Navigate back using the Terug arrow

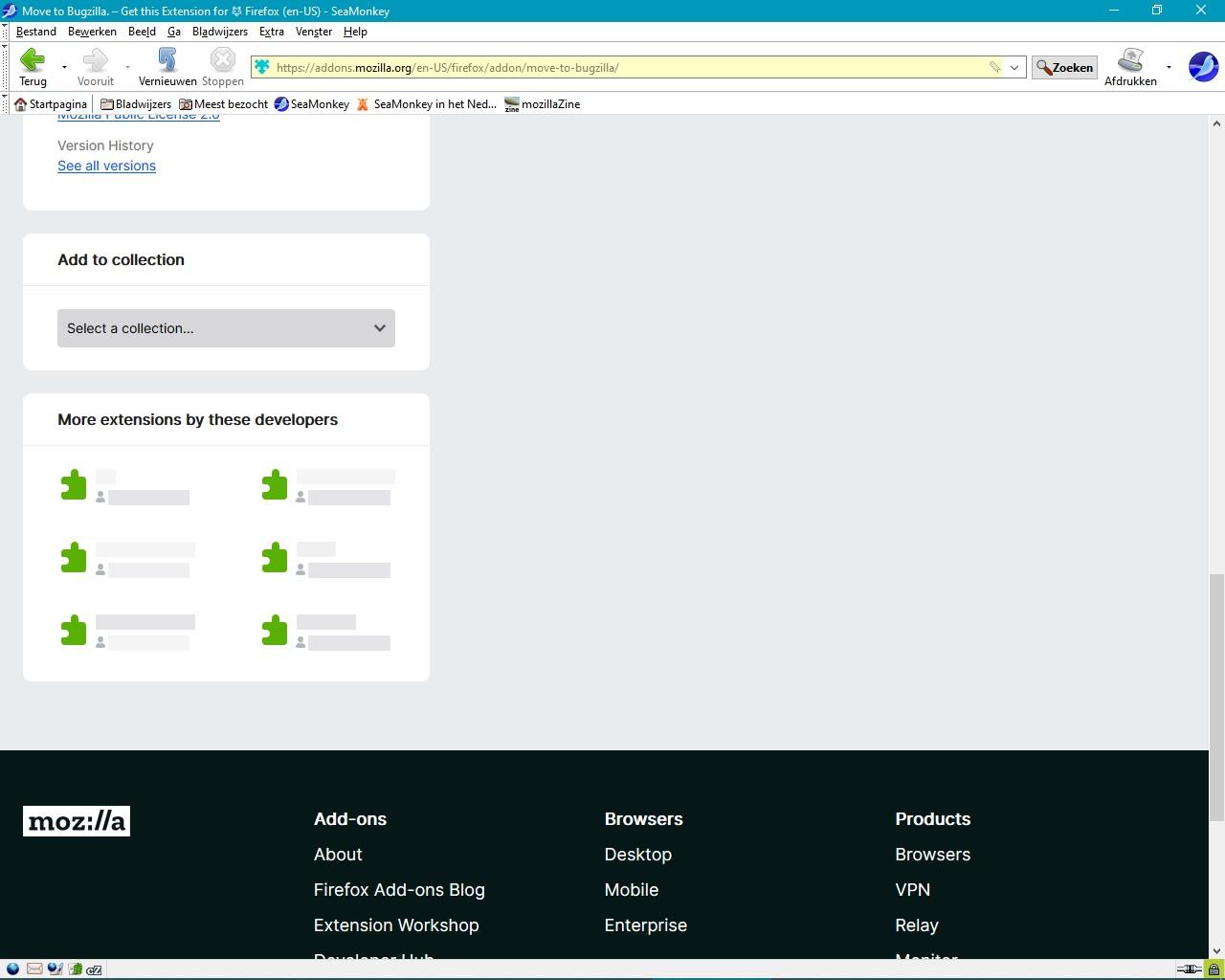pos(33,60)
